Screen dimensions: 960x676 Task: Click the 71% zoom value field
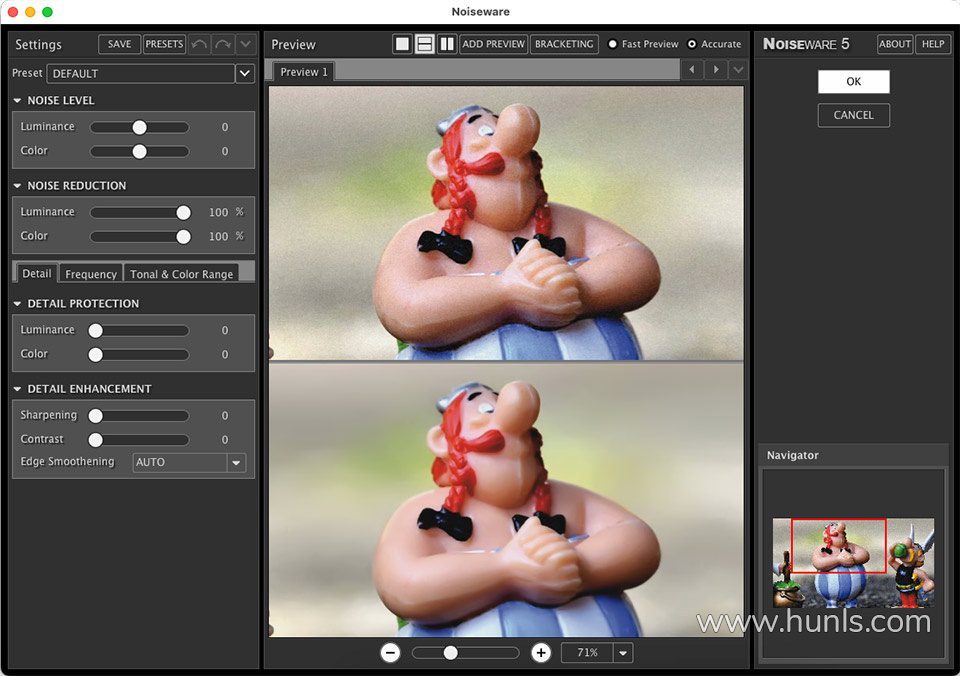[587, 653]
